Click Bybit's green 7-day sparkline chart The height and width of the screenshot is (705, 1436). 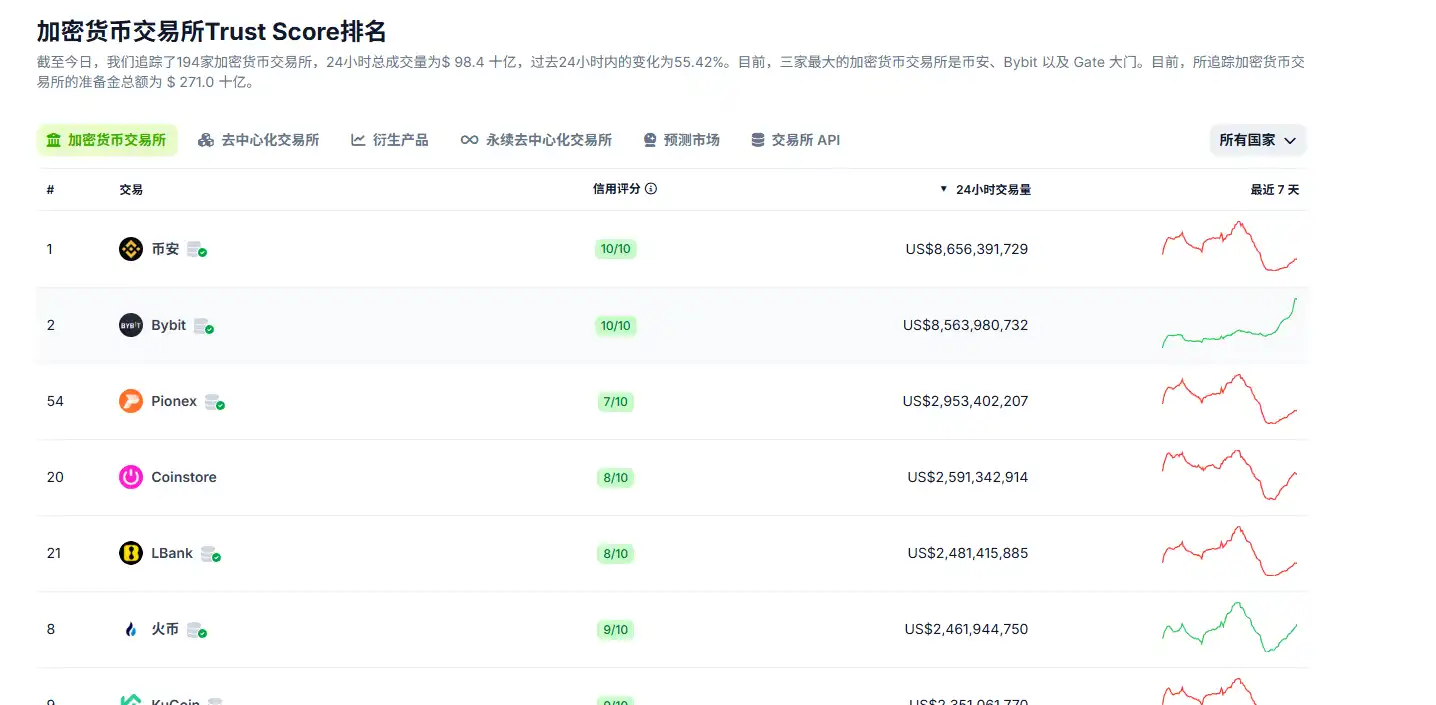pos(1230,325)
